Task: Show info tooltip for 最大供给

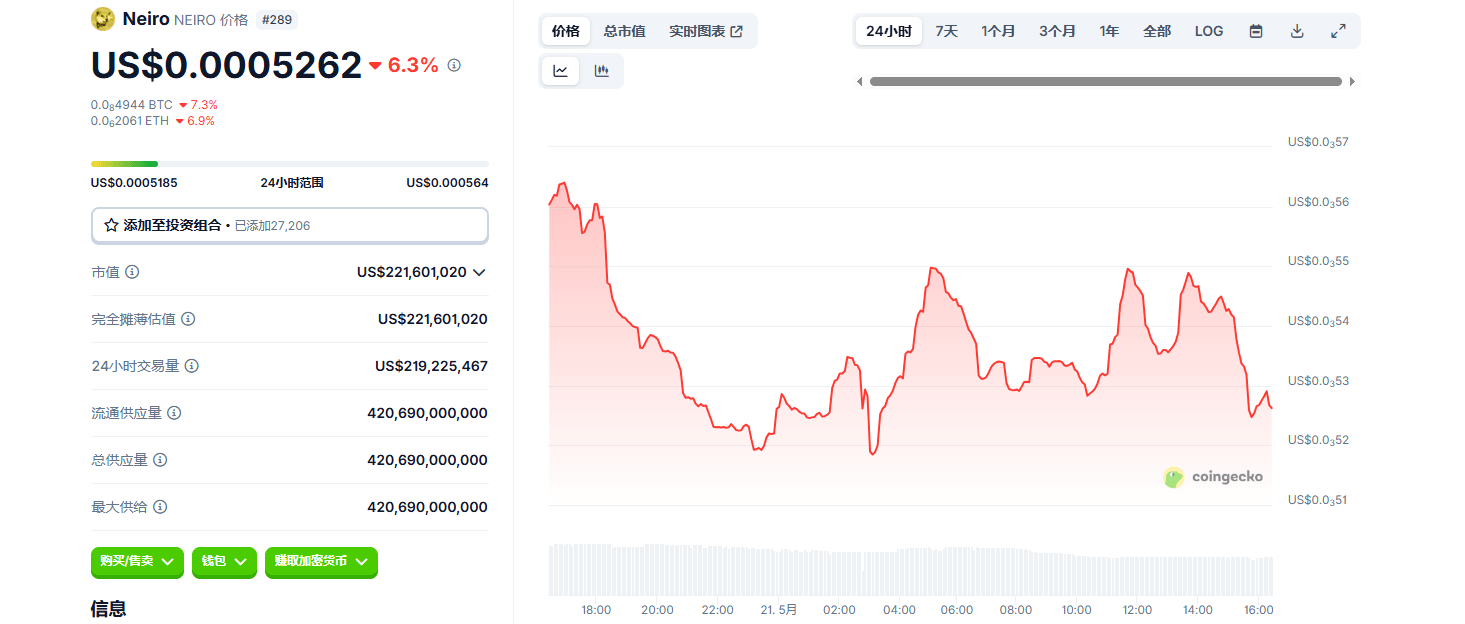Action: pyautogui.click(x=160, y=507)
